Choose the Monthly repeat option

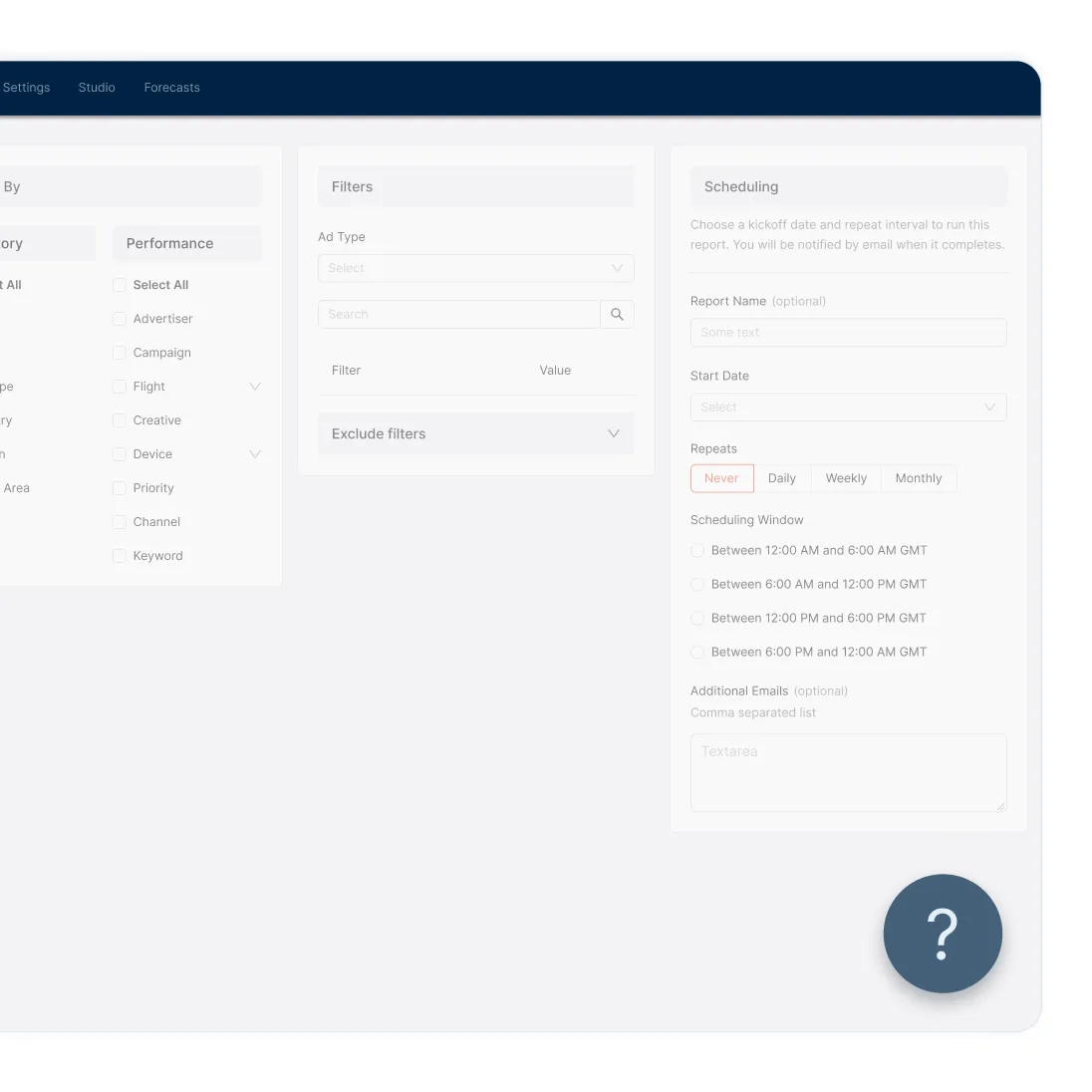pos(919,478)
